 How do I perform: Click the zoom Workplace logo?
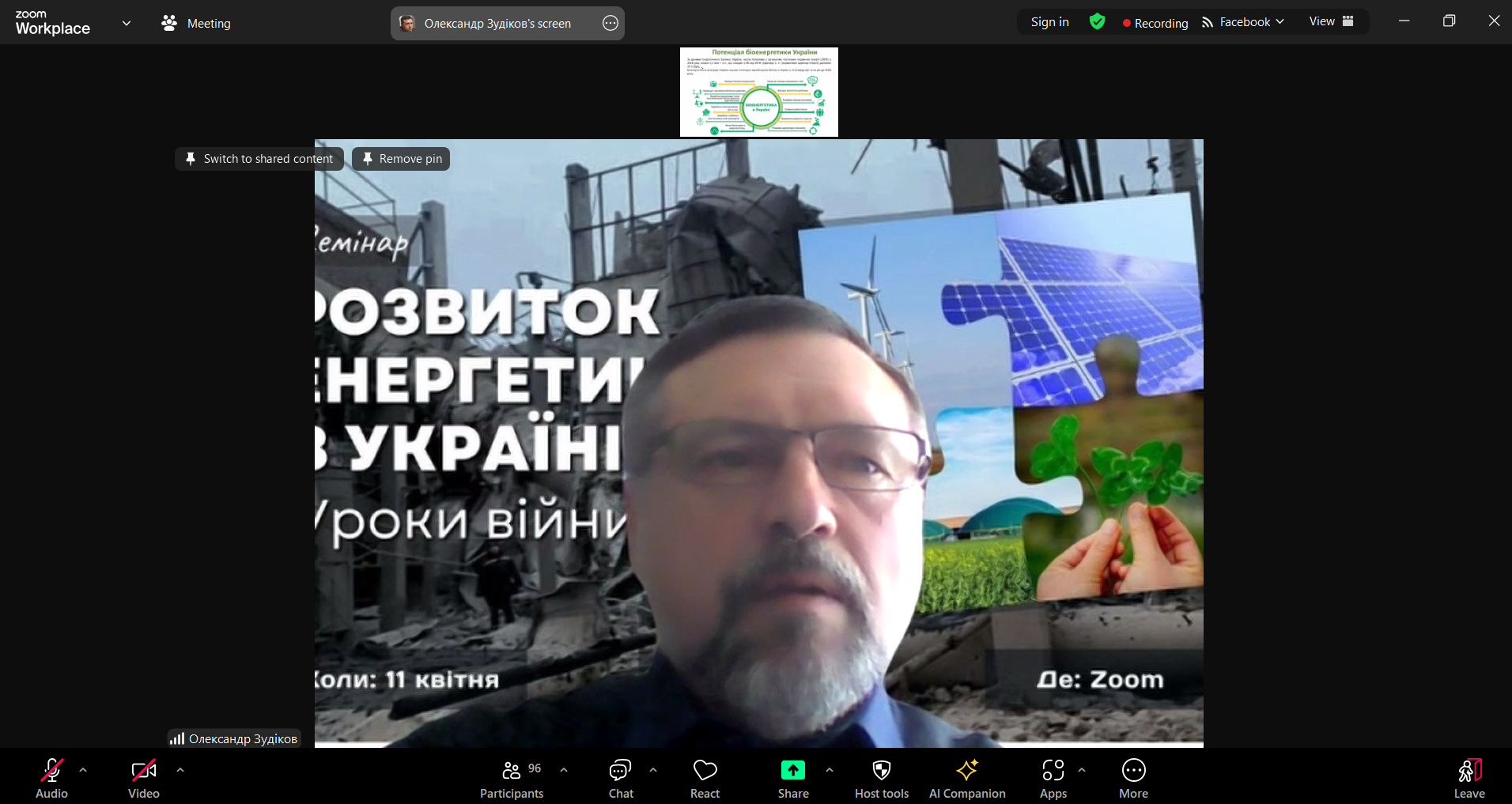pyautogui.click(x=53, y=23)
